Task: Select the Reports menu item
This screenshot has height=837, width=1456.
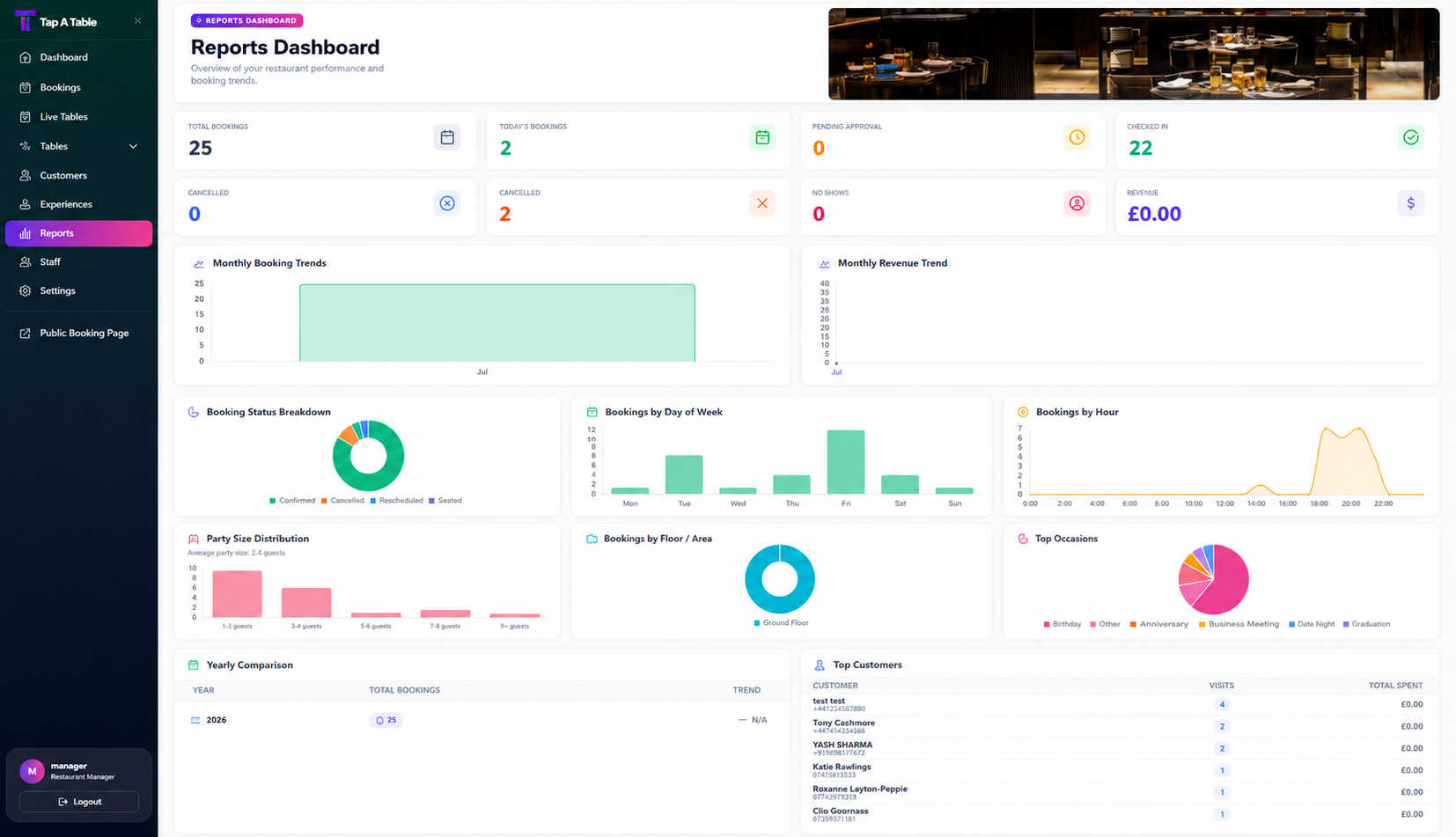Action: (78, 233)
